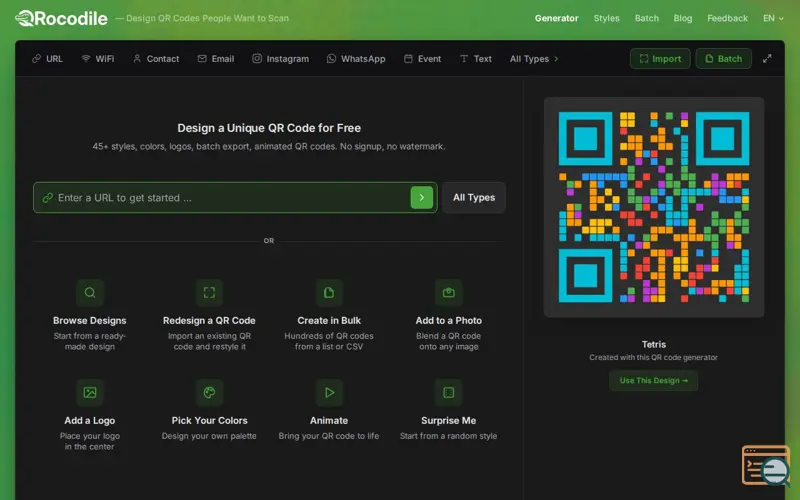Click "Bring your QR code to life" text
800x500 pixels.
point(329,436)
